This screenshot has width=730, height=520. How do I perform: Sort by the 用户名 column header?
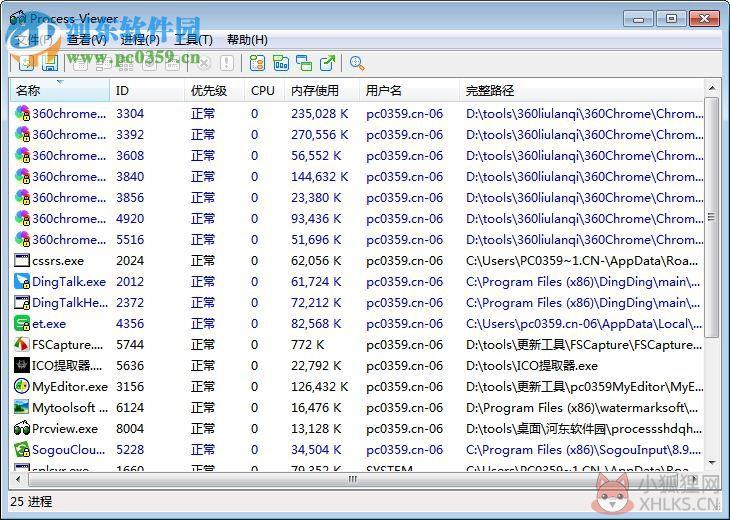point(409,90)
